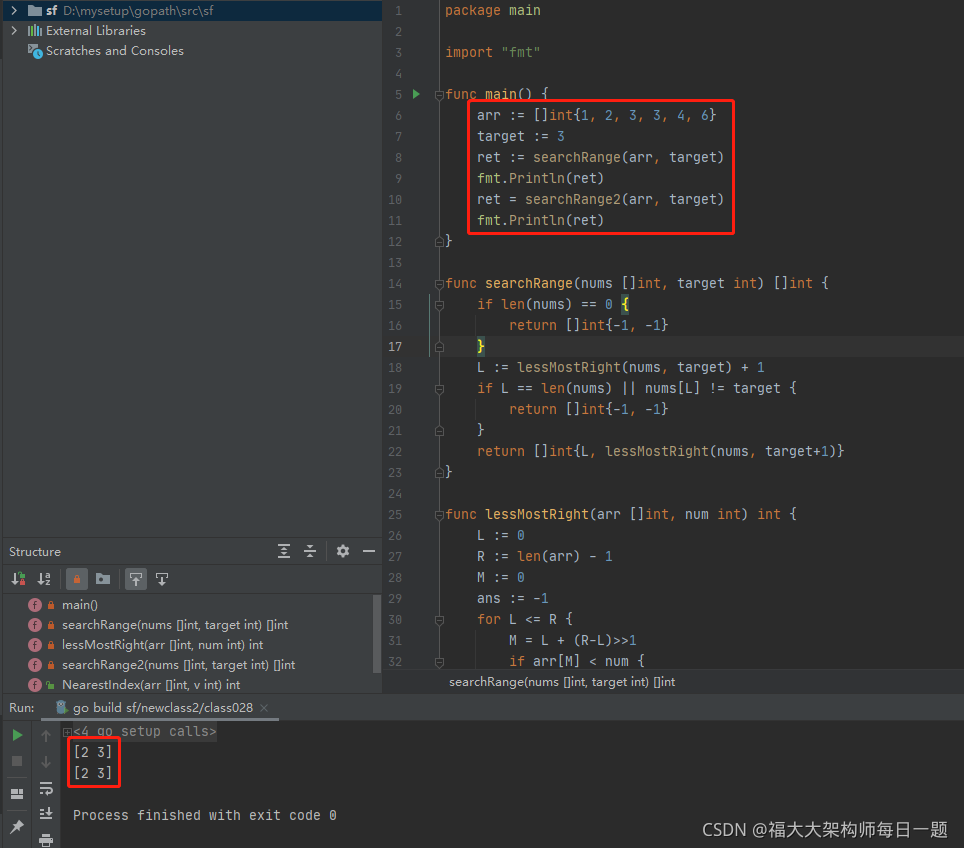Toggle soft-wrap in Run console
This screenshot has width=964, height=848.
(x=46, y=788)
